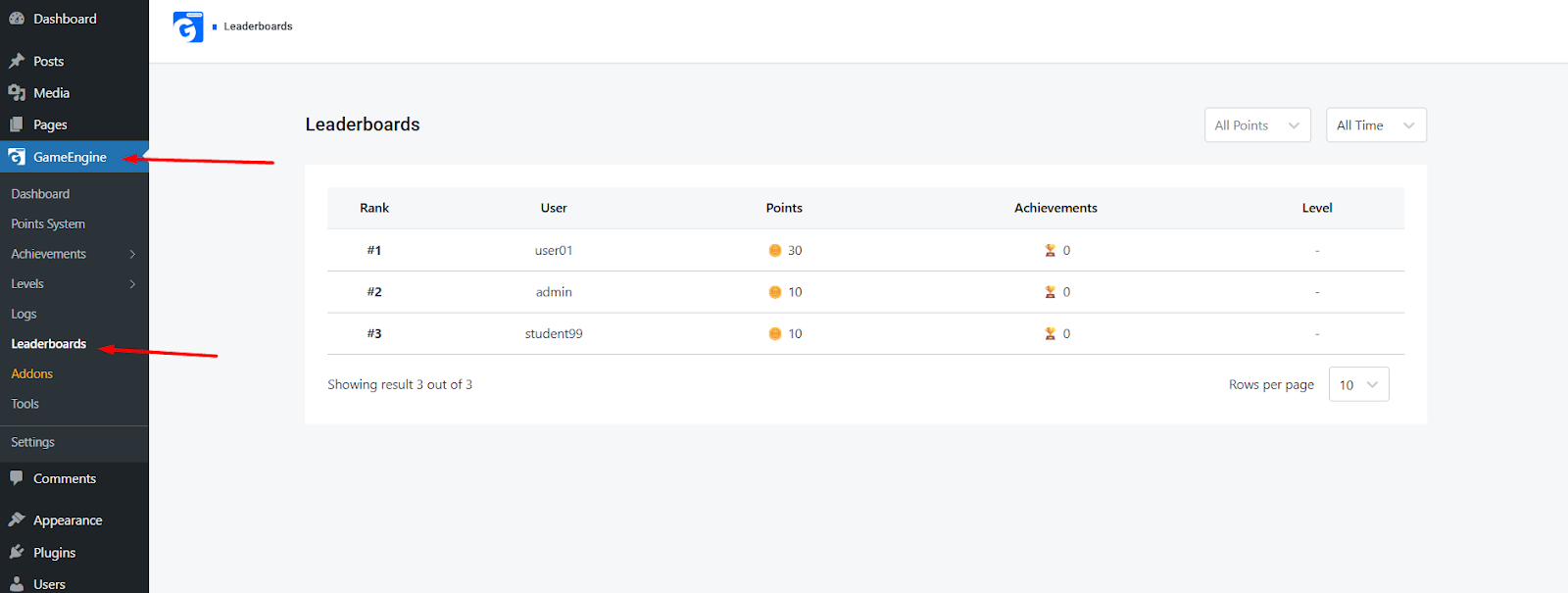
Task: Click admin in the User column
Action: 554,292
